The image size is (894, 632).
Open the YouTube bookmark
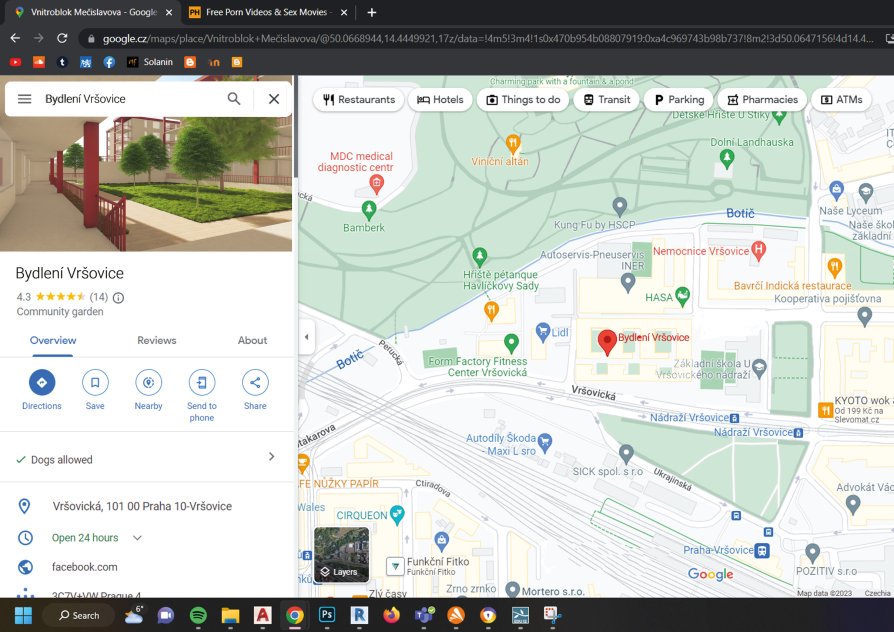[x=15, y=62]
